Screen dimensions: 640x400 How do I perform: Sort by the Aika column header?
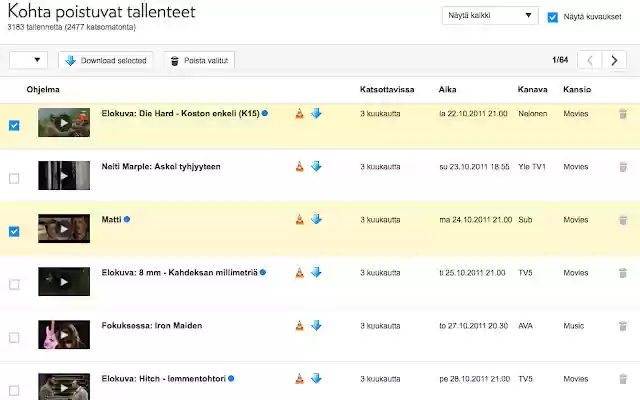tap(447, 89)
